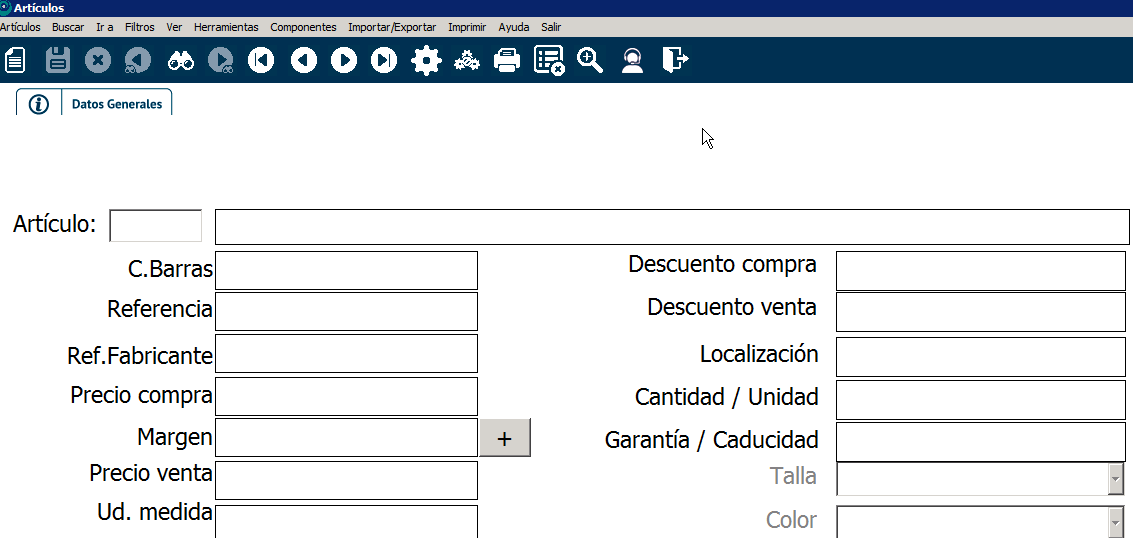Expand the Talla dropdown
This screenshot has width=1133, height=538.
click(1116, 479)
